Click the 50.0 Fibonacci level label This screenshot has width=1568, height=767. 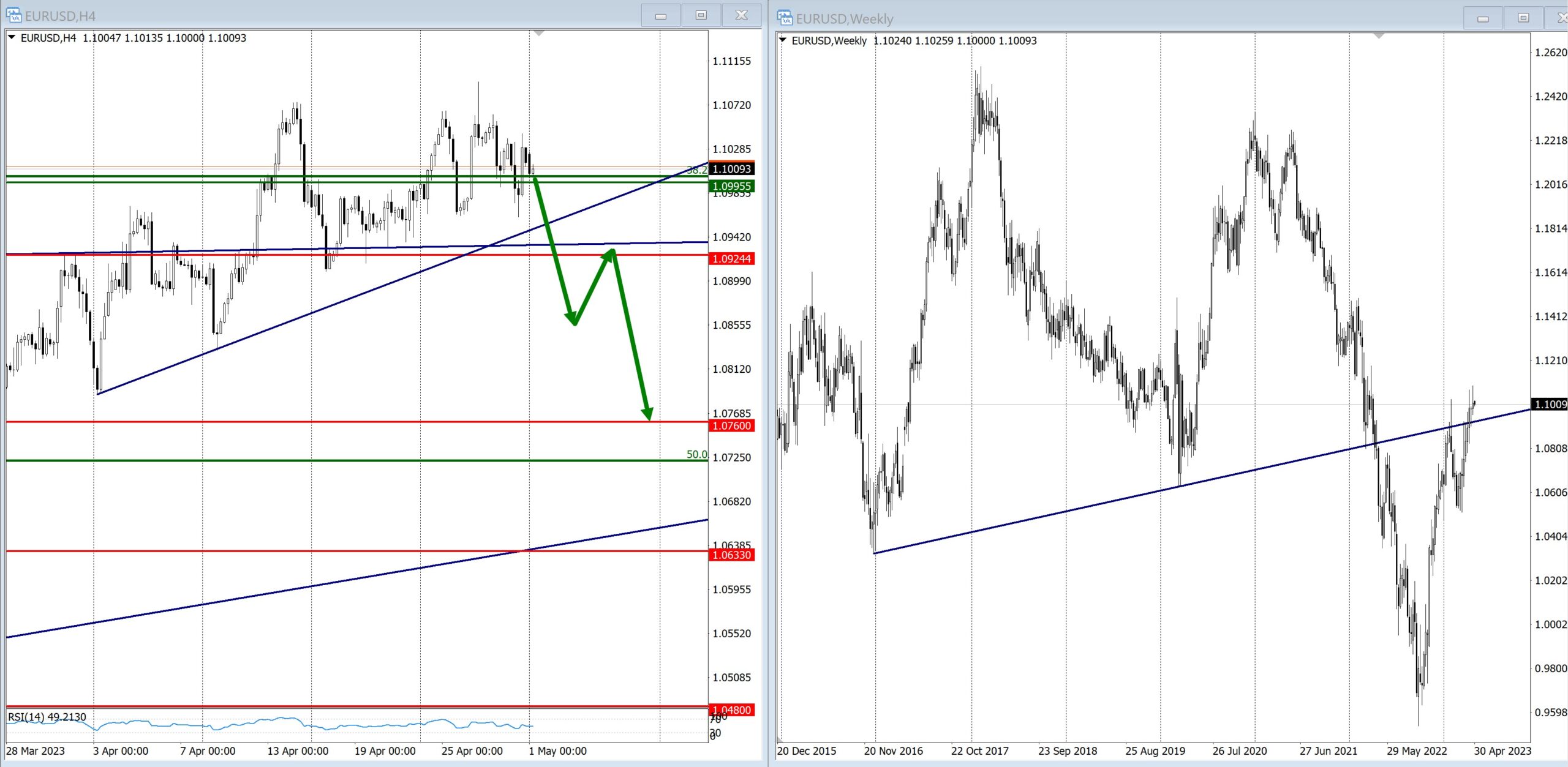pos(696,454)
